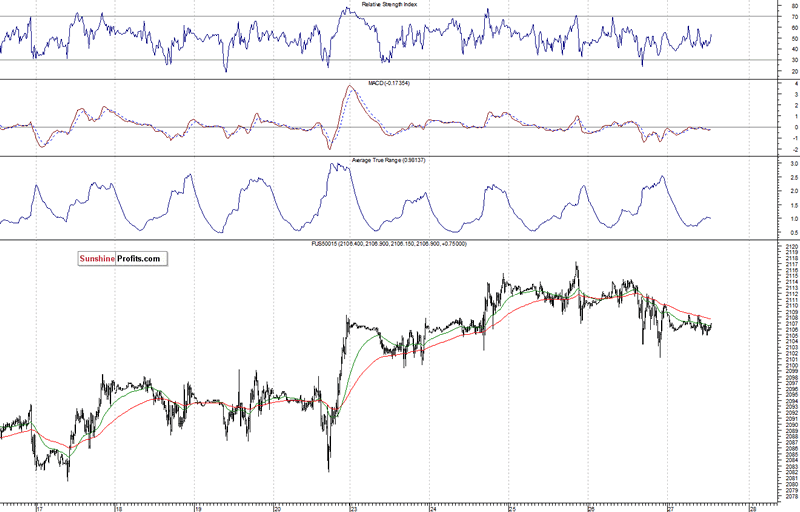Select the 3.0 value on ATR scale
The width and height of the screenshot is (800, 512).
(x=794, y=164)
